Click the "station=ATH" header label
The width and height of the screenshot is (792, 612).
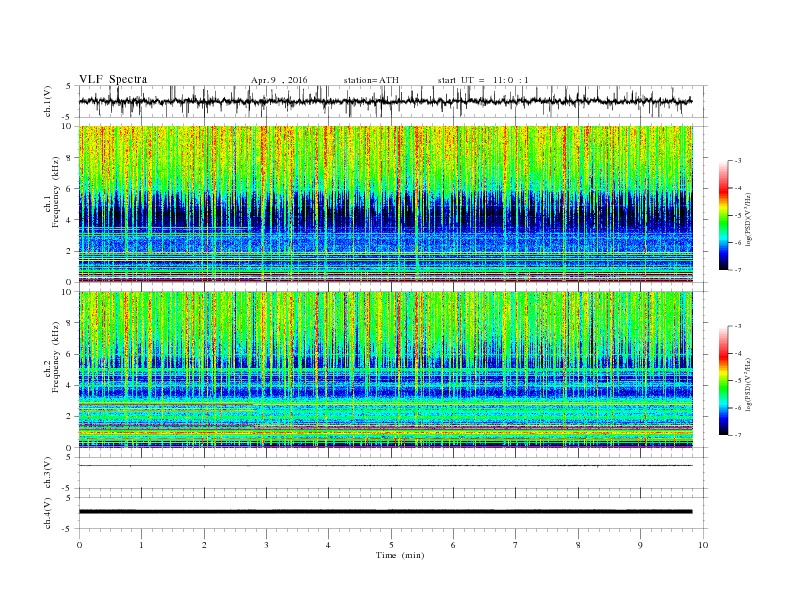tap(371, 80)
